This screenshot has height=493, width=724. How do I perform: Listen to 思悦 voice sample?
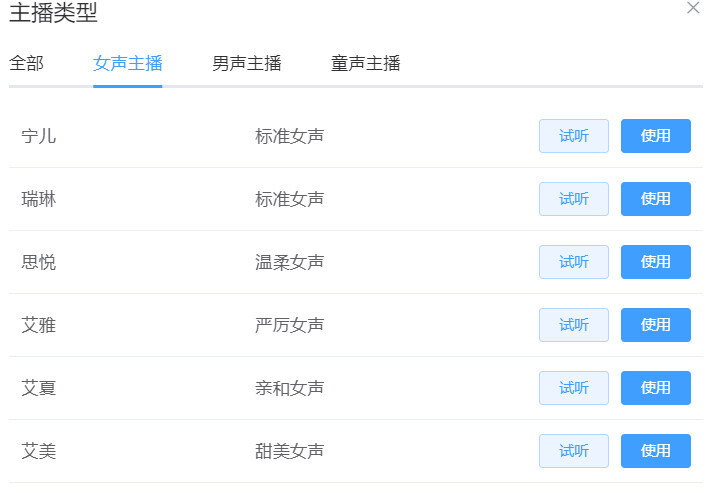(574, 262)
